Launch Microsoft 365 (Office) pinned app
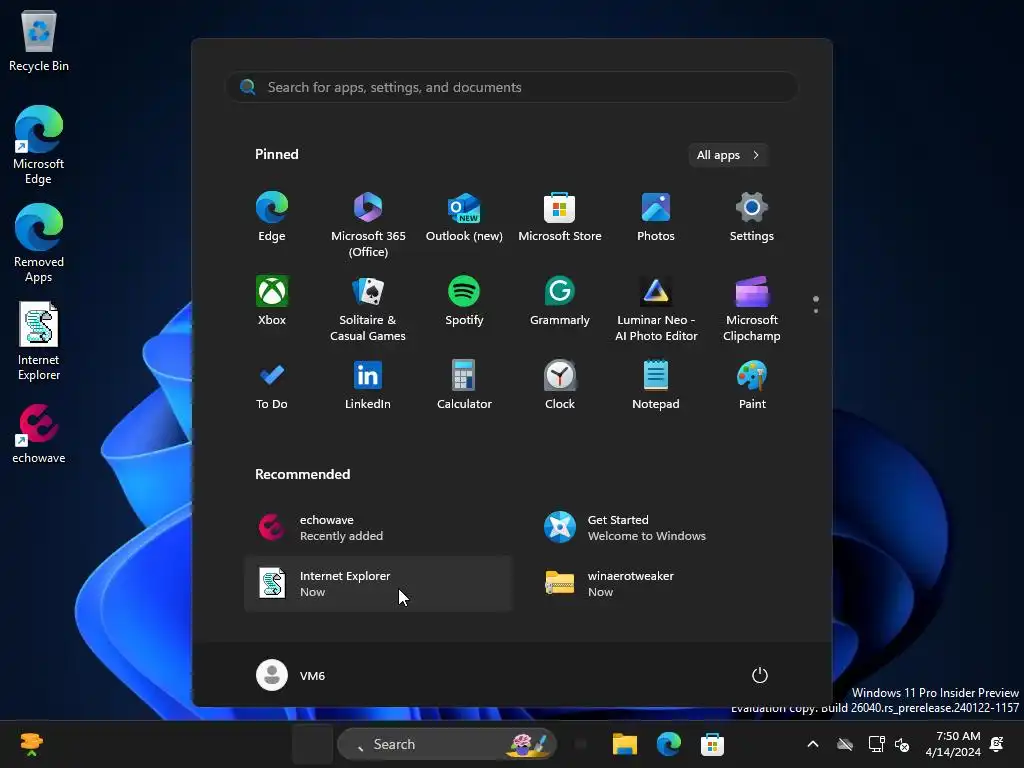This screenshot has width=1024, height=768. [368, 225]
